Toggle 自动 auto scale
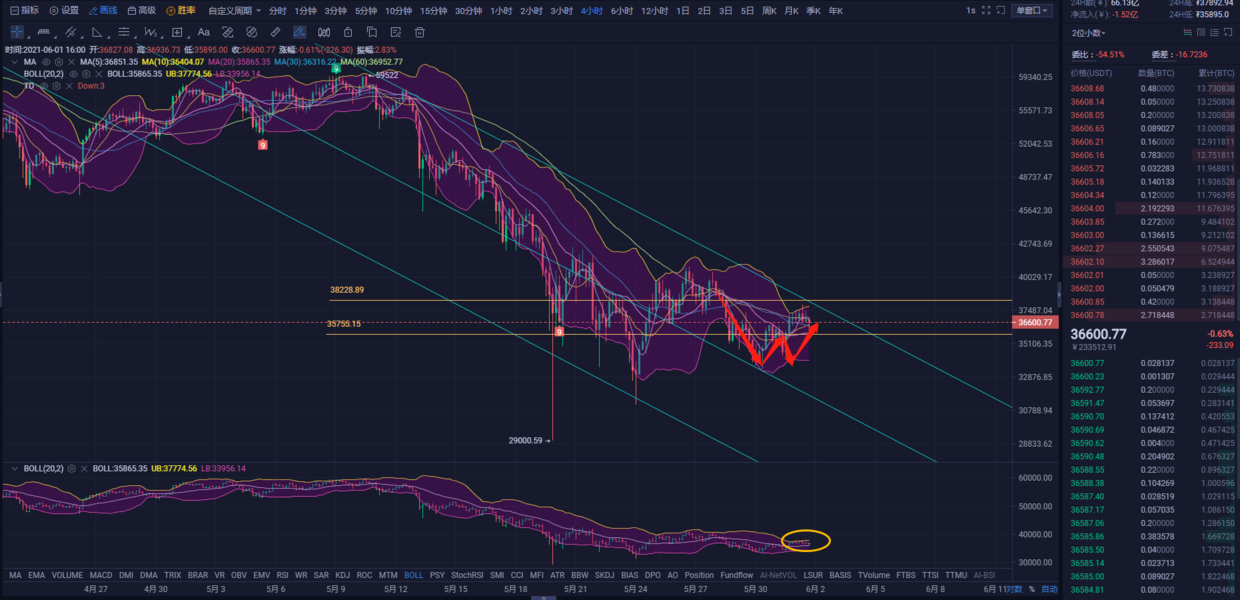The width and height of the screenshot is (1240, 600). [x=1049, y=590]
